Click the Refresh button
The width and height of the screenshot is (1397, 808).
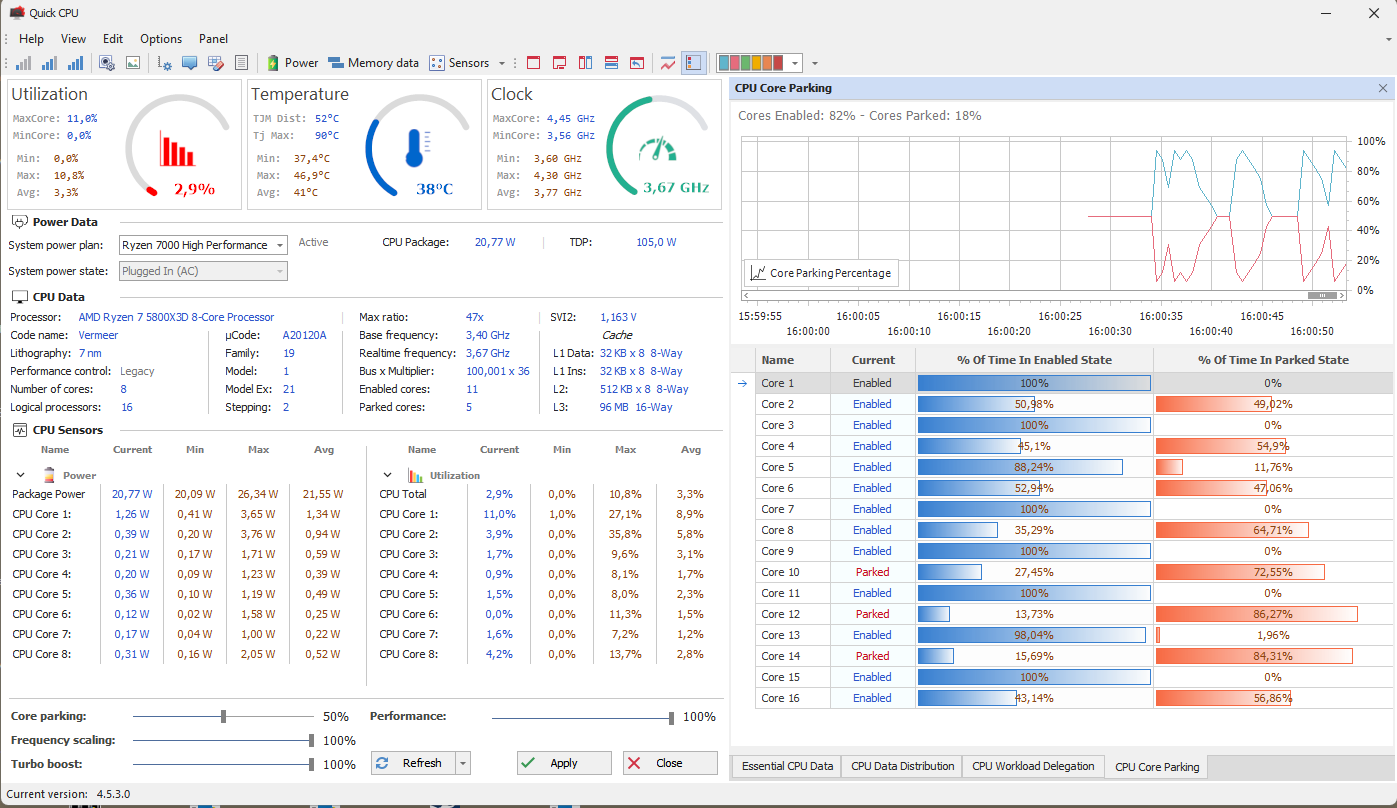(413, 763)
